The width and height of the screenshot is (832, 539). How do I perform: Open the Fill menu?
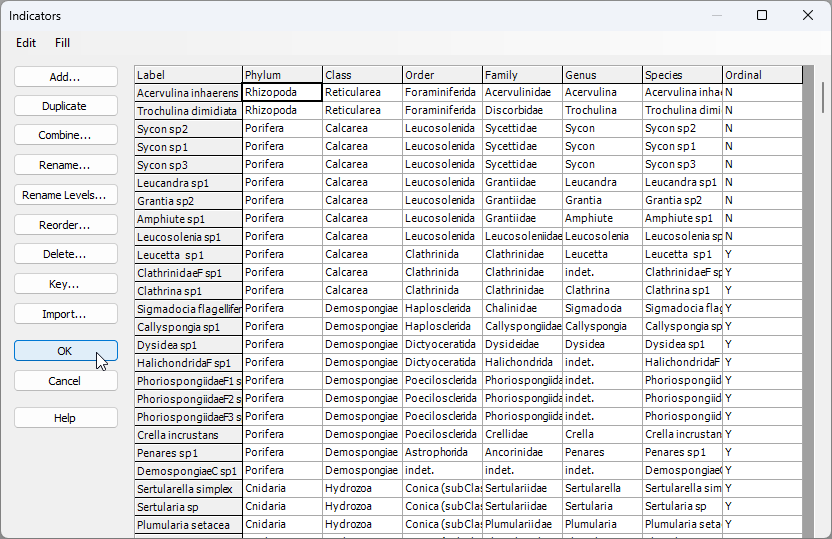tap(62, 43)
